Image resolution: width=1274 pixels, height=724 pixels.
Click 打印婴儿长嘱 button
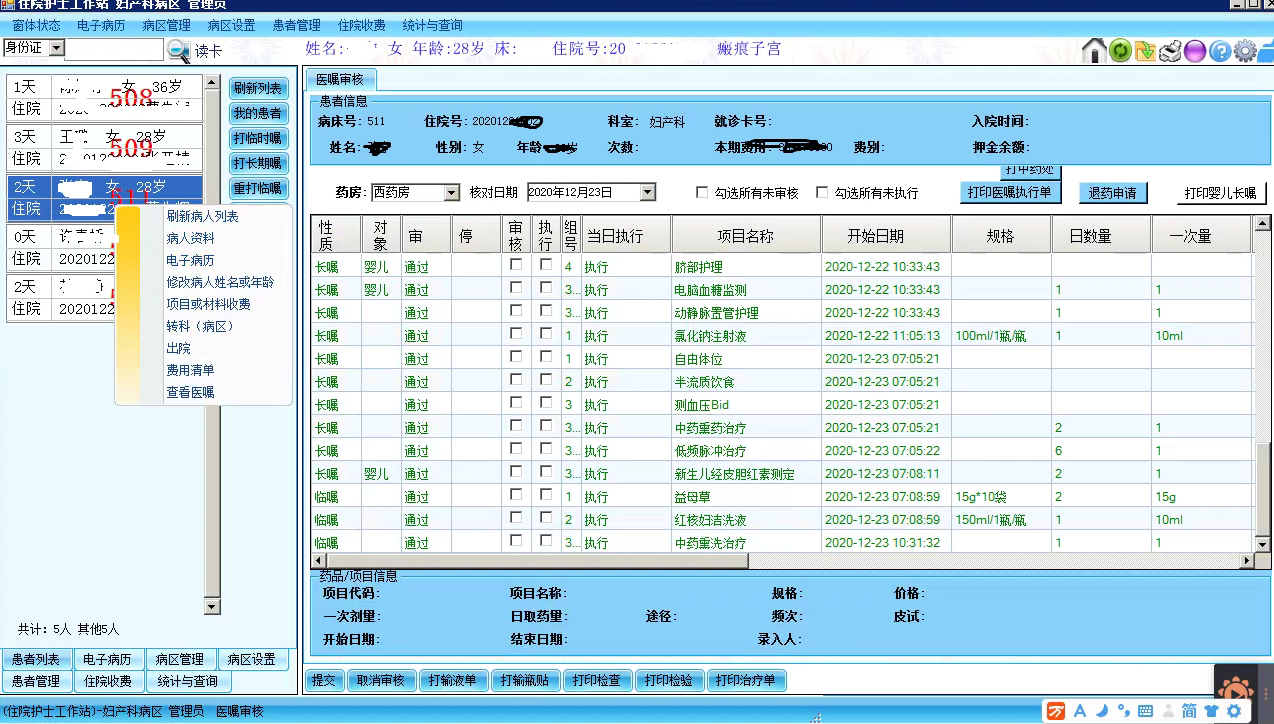pos(1221,193)
